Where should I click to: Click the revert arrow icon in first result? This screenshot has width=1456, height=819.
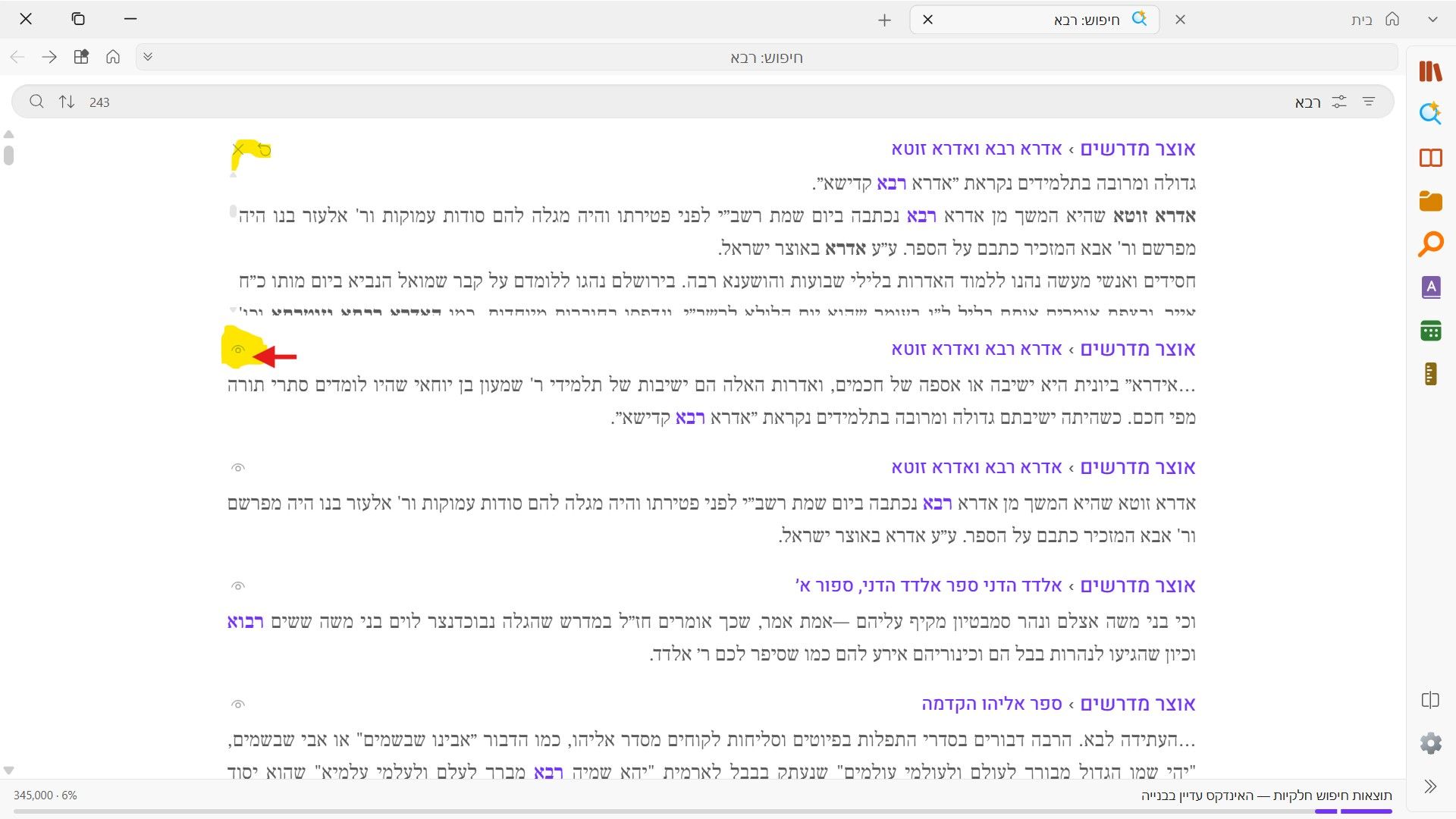pyautogui.click(x=264, y=149)
